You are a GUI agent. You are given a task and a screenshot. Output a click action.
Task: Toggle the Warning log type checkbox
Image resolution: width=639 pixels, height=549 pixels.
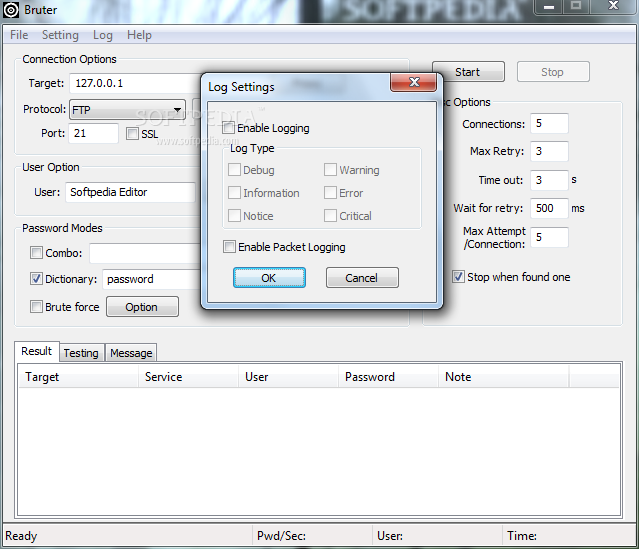[x=330, y=170]
